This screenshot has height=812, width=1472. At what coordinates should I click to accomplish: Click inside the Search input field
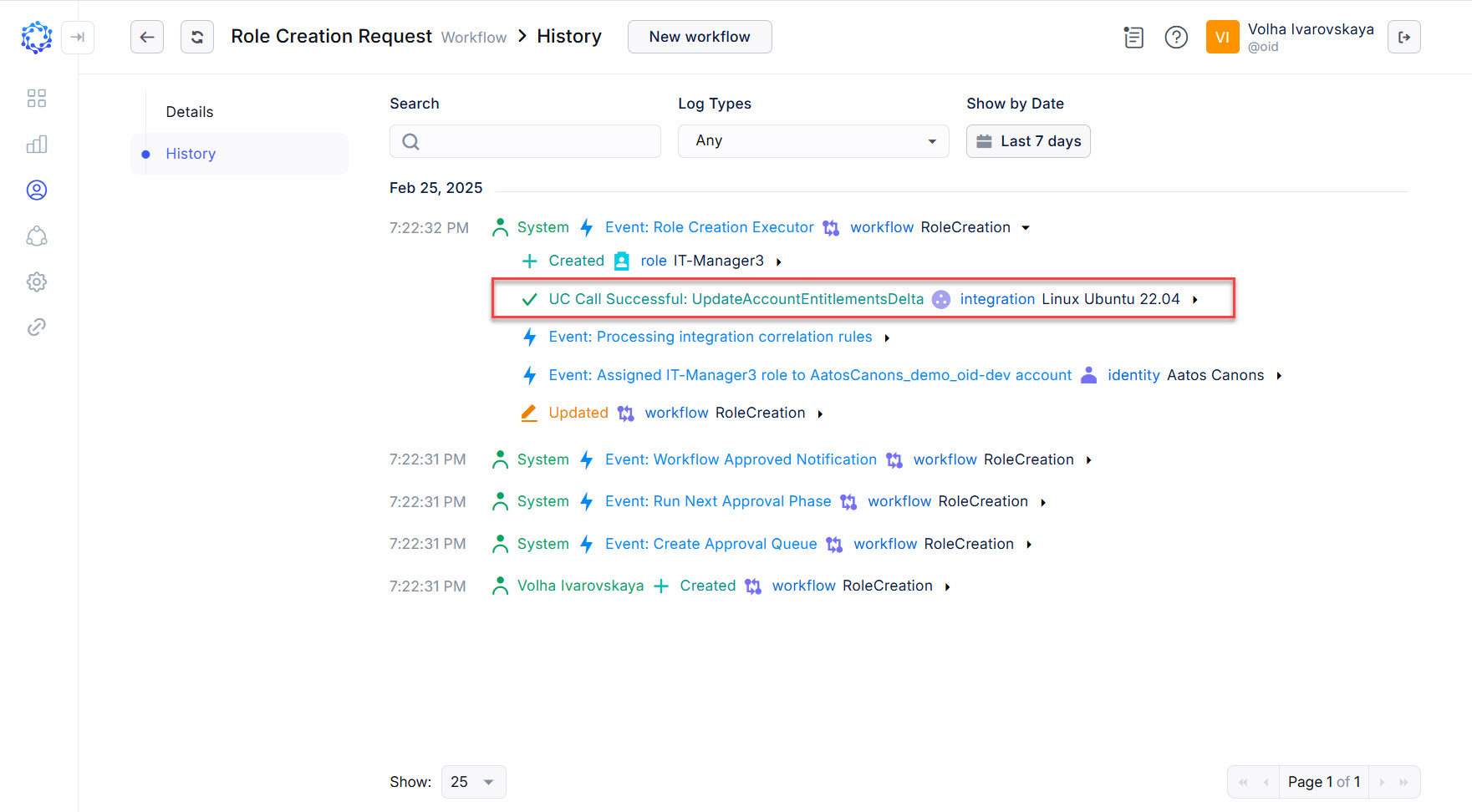525,140
